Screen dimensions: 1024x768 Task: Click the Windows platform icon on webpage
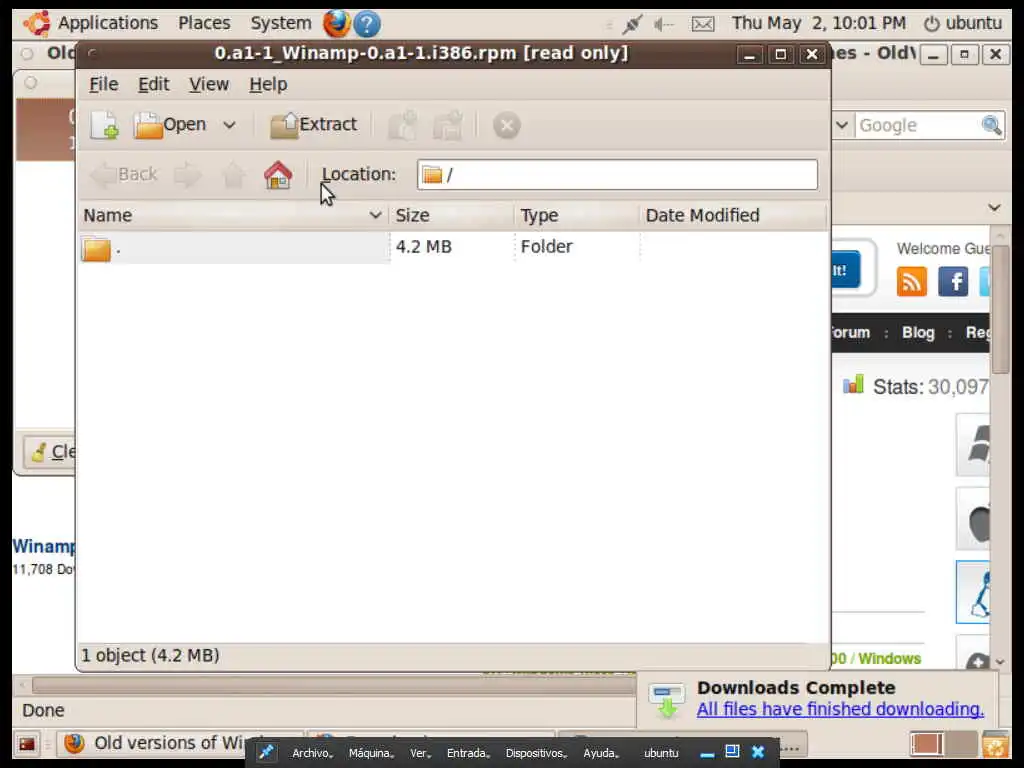coord(974,445)
